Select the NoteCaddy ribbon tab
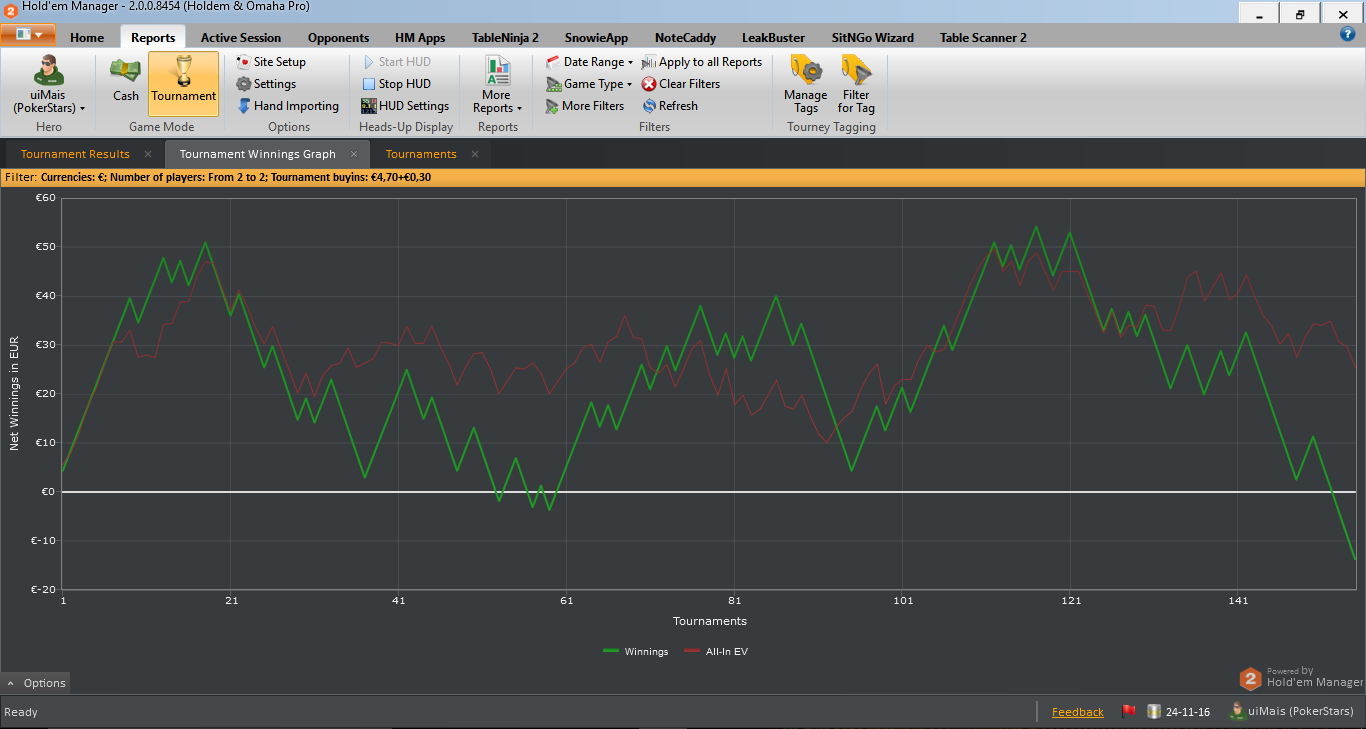Viewport: 1366px width, 729px height. click(x=686, y=37)
